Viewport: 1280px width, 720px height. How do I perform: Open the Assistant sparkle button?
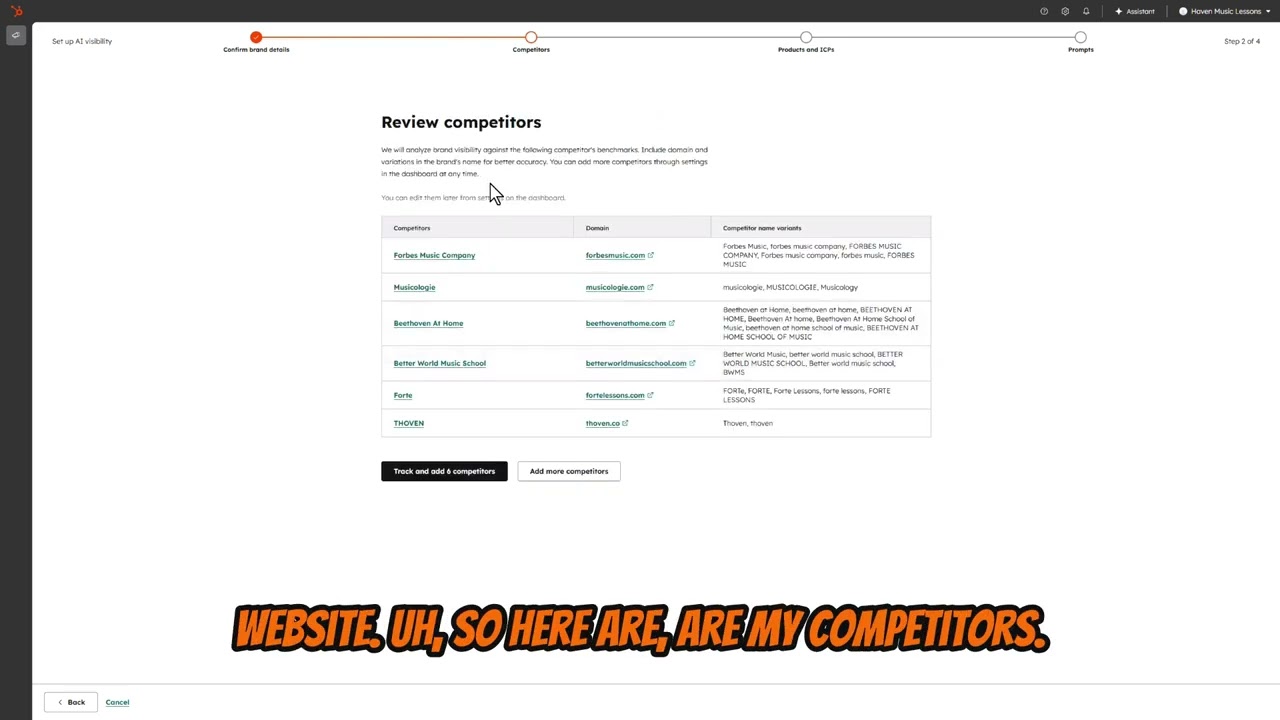point(1135,11)
